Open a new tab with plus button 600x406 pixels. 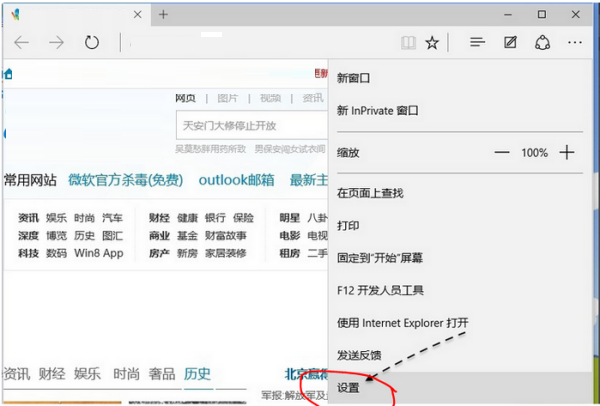(163, 14)
